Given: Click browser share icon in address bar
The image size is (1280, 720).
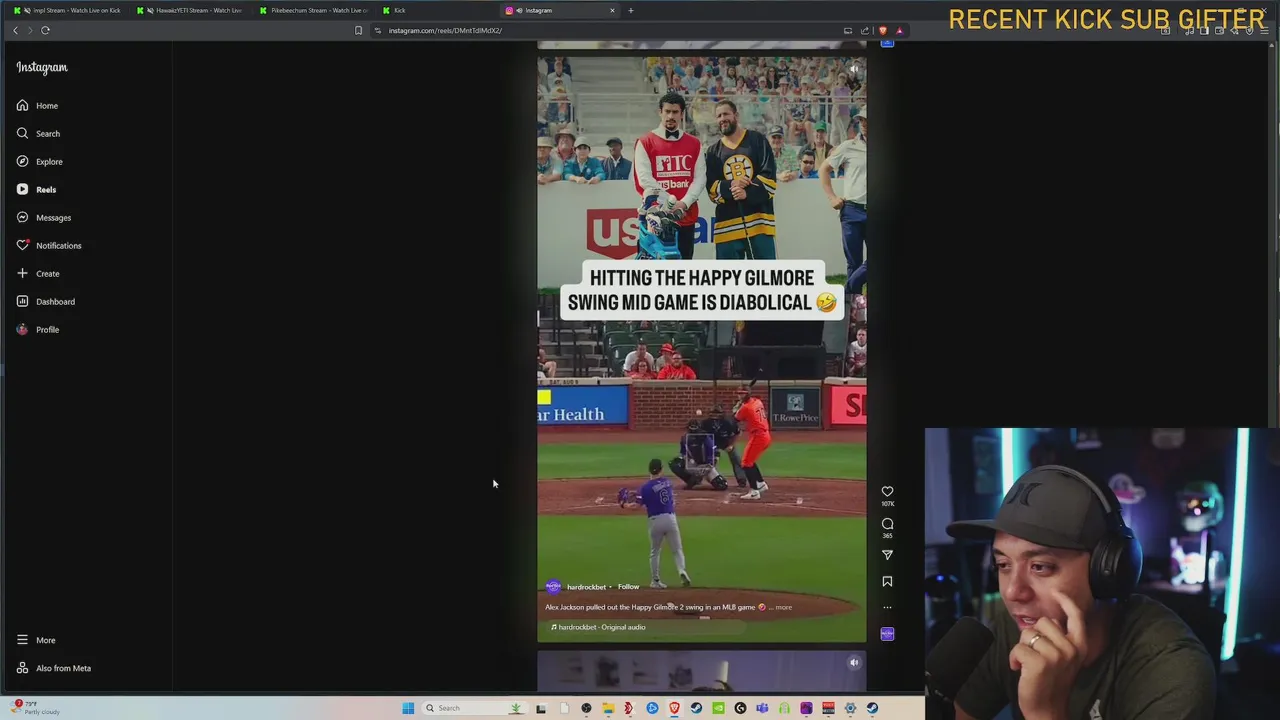Looking at the screenshot, I should tap(865, 30).
